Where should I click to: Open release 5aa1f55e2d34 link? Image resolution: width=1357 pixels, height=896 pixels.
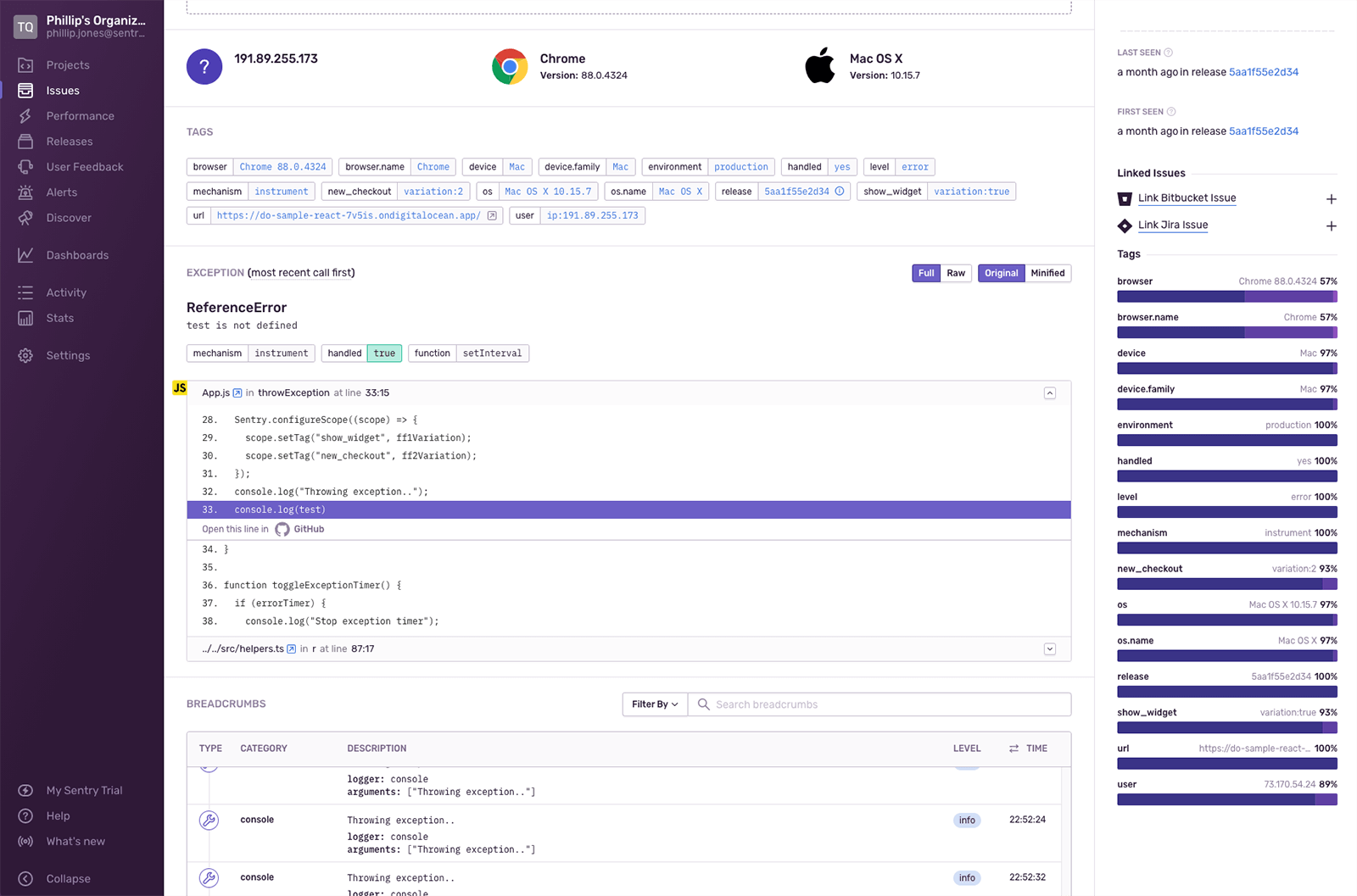[1263, 71]
